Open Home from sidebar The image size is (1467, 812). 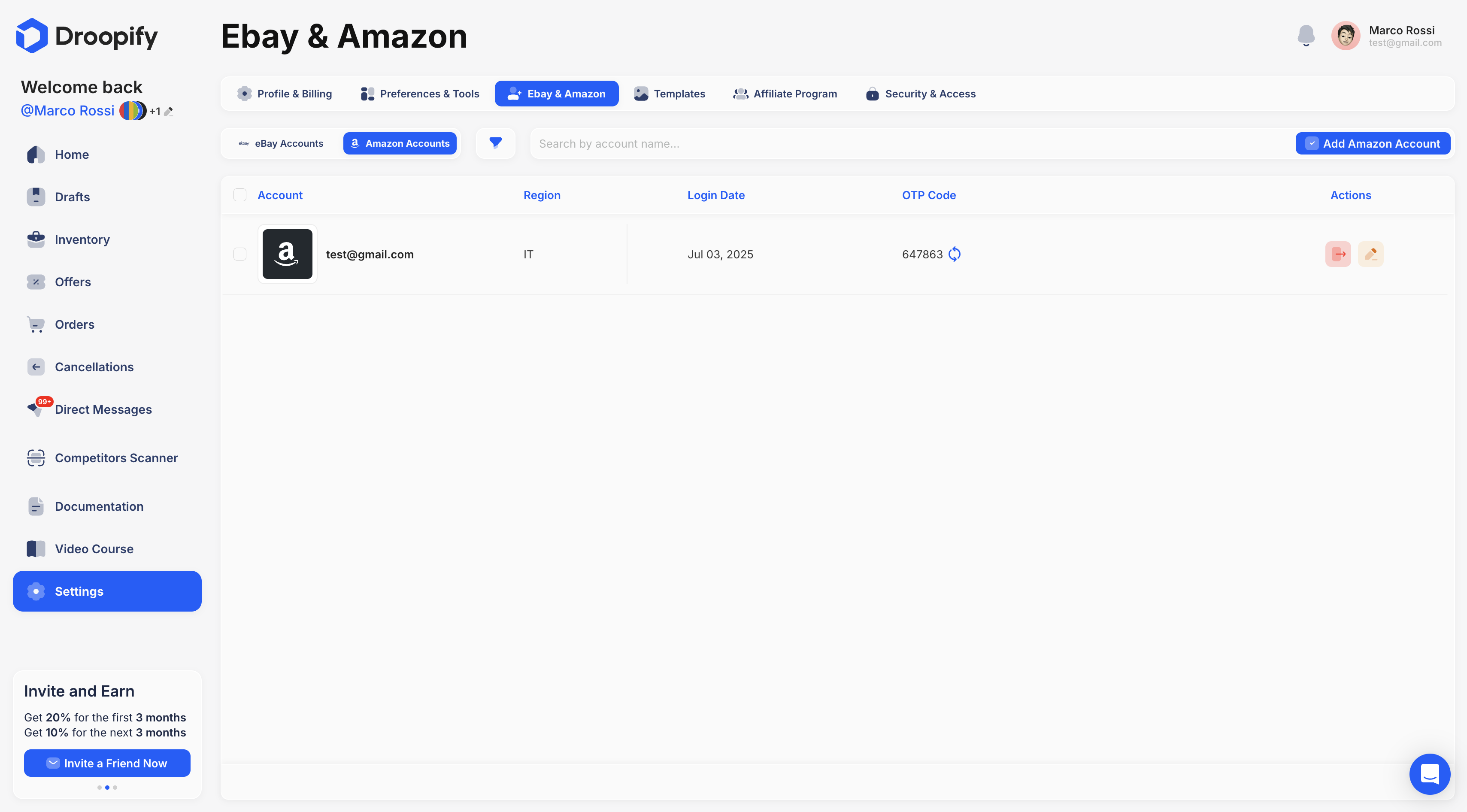click(x=107, y=155)
